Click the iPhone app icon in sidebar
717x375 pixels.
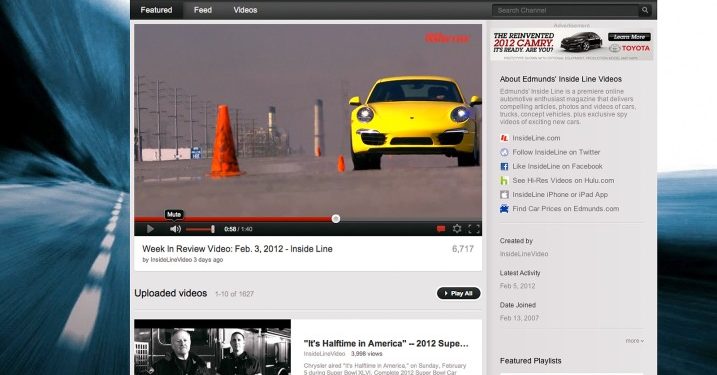coord(504,195)
